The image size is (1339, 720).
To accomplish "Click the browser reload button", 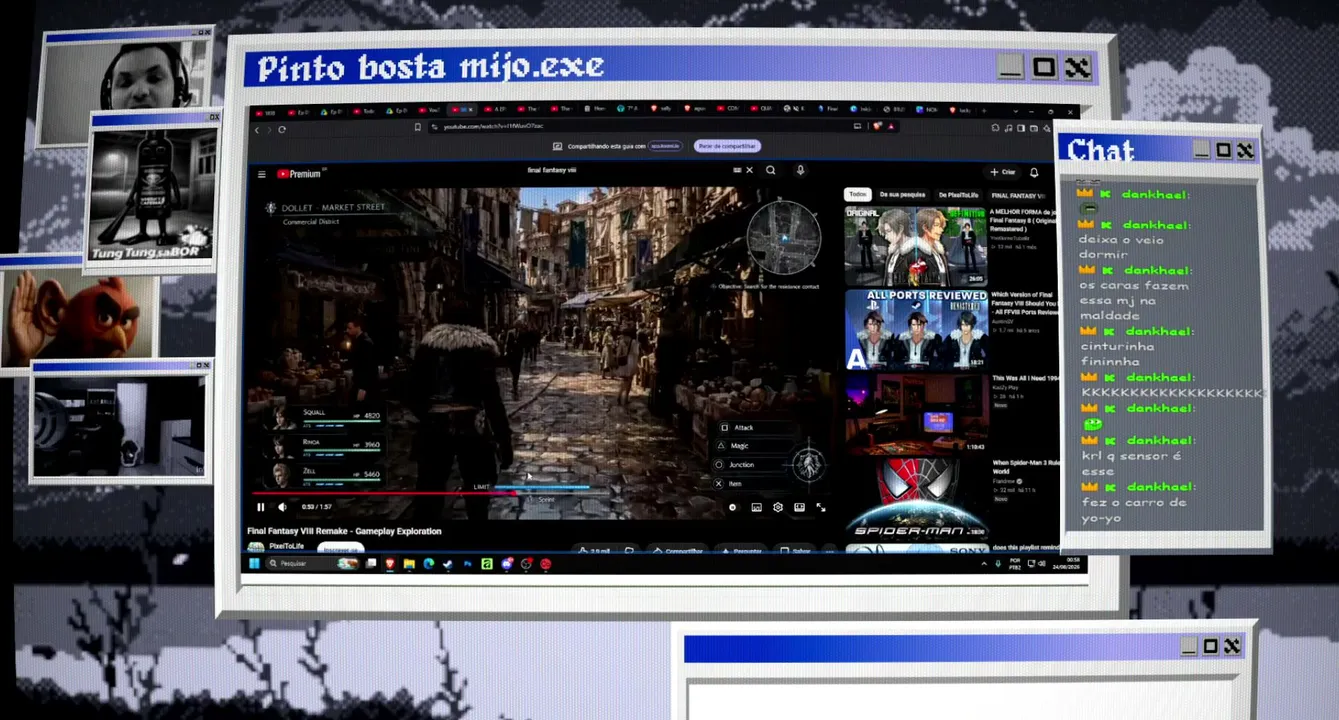I will click(x=282, y=129).
